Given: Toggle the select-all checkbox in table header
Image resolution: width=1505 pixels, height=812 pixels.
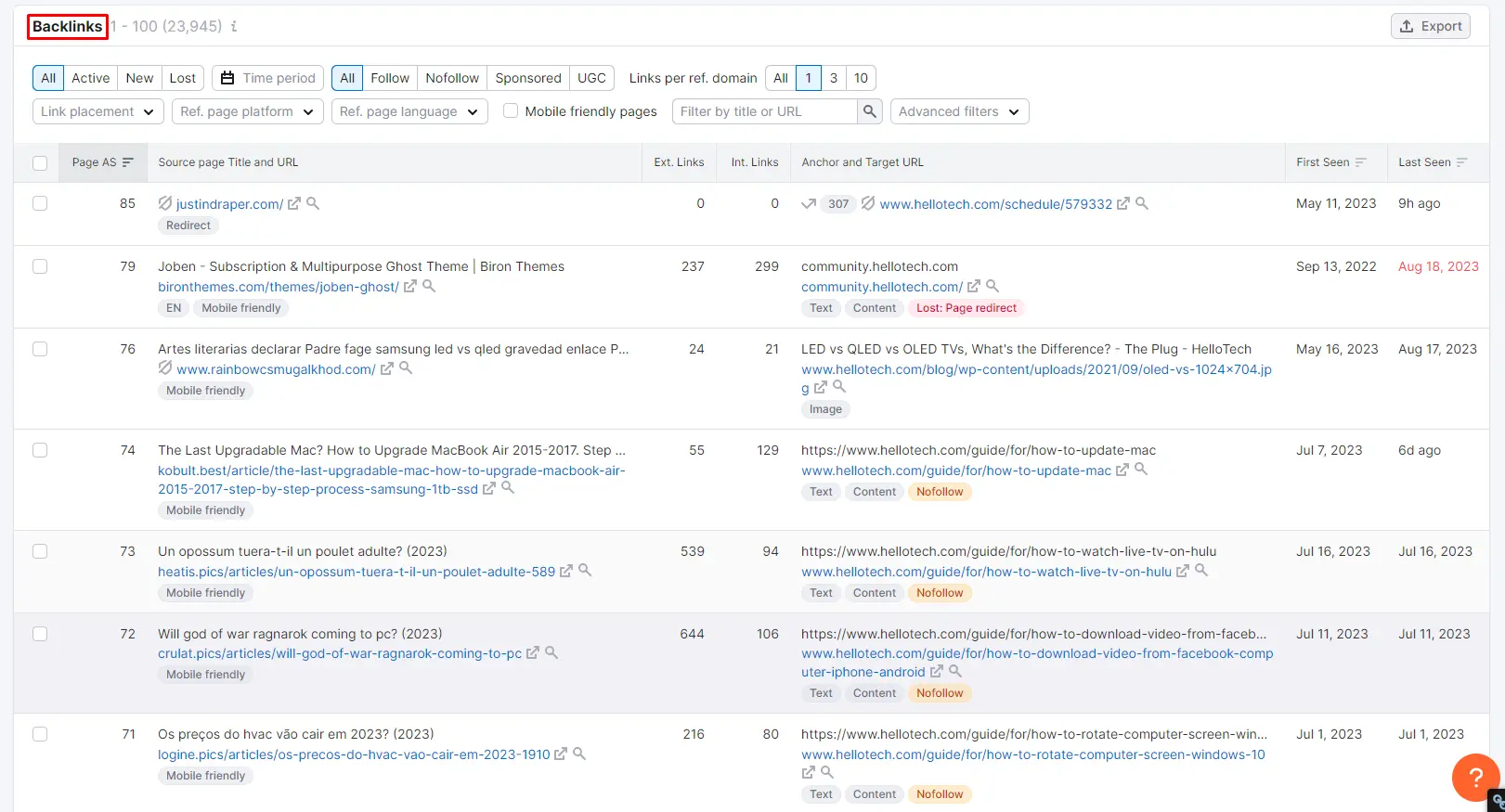Looking at the screenshot, I should point(40,163).
